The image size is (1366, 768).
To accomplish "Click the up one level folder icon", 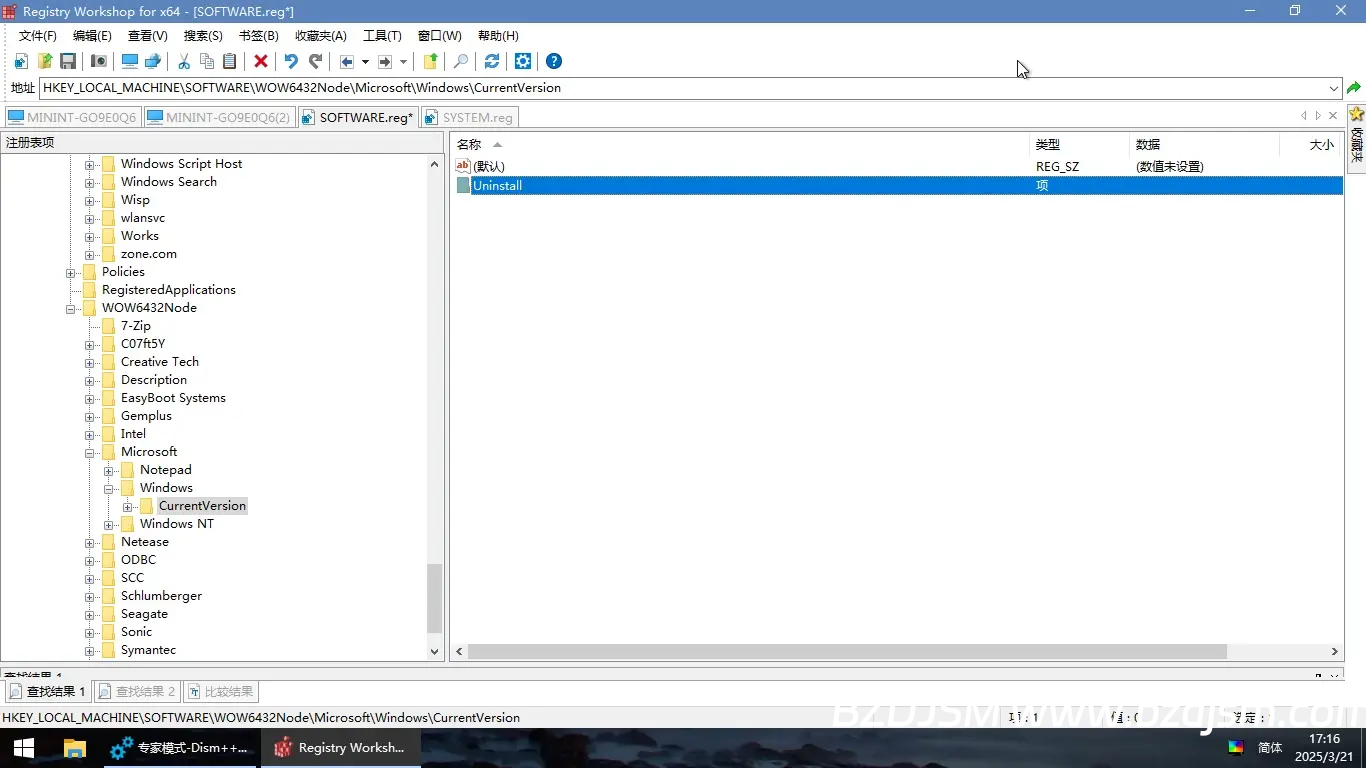I will click(x=431, y=62).
